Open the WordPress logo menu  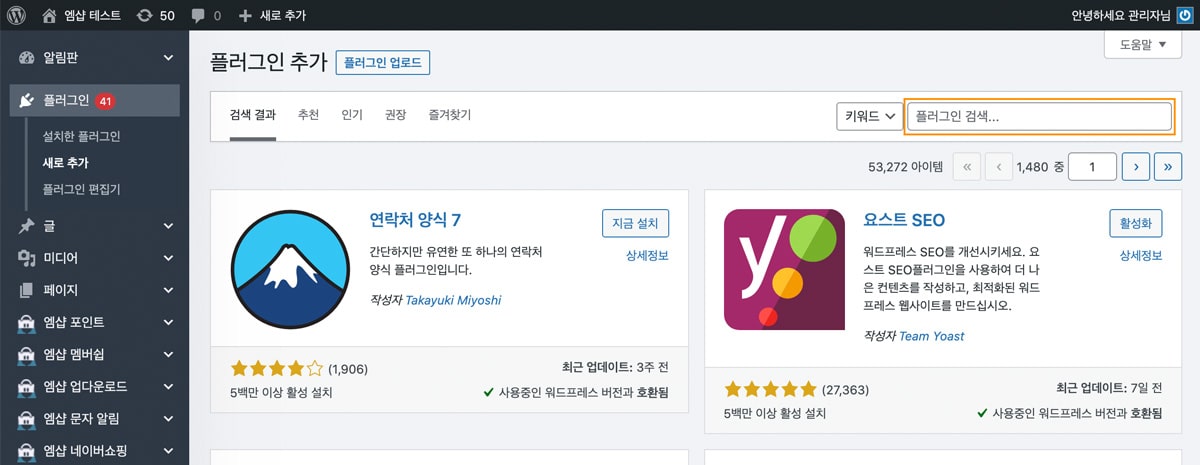point(17,15)
